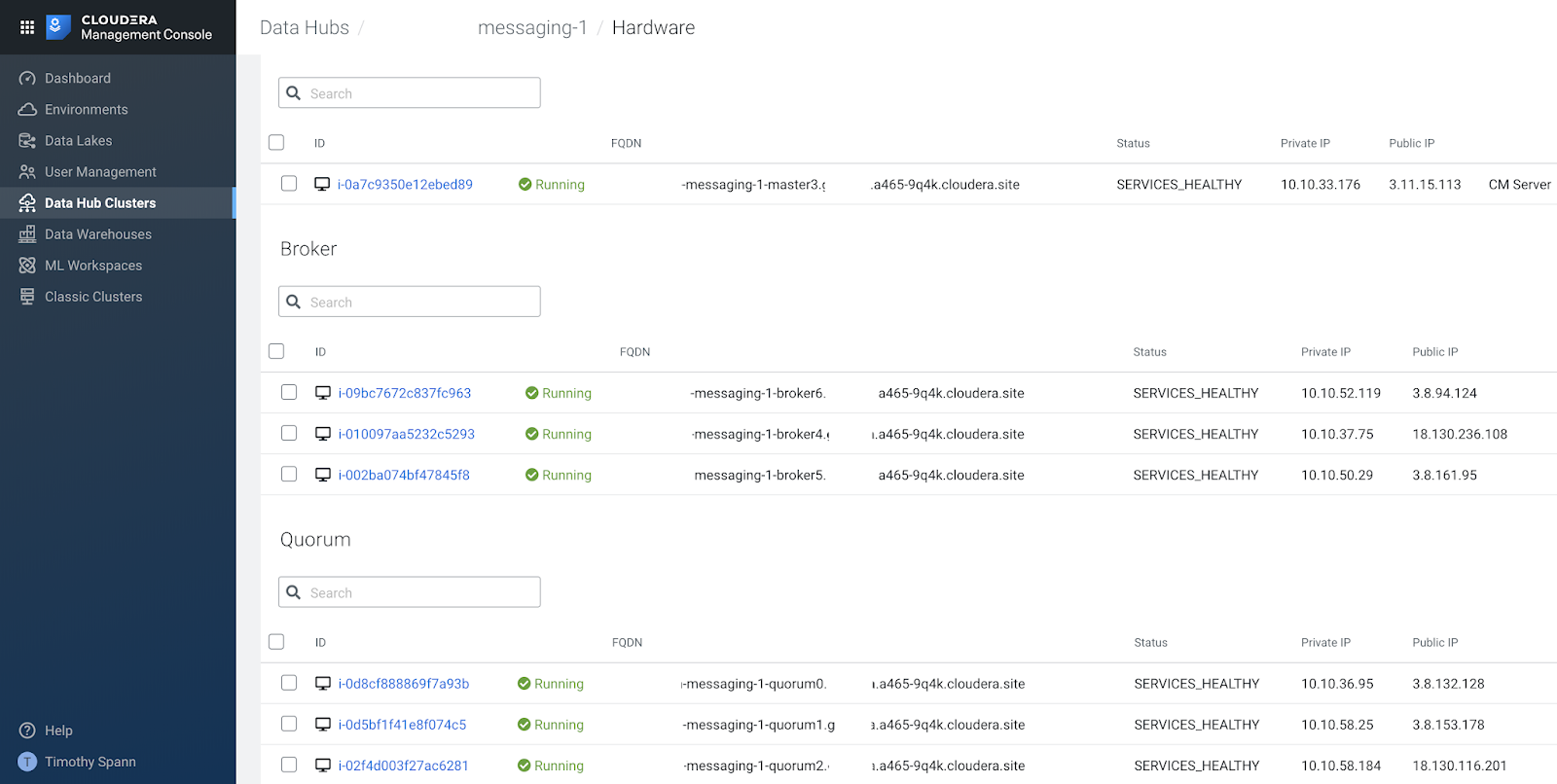Check the box for i-09bc7672c837fc963
The image size is (1557, 784).
pos(289,392)
